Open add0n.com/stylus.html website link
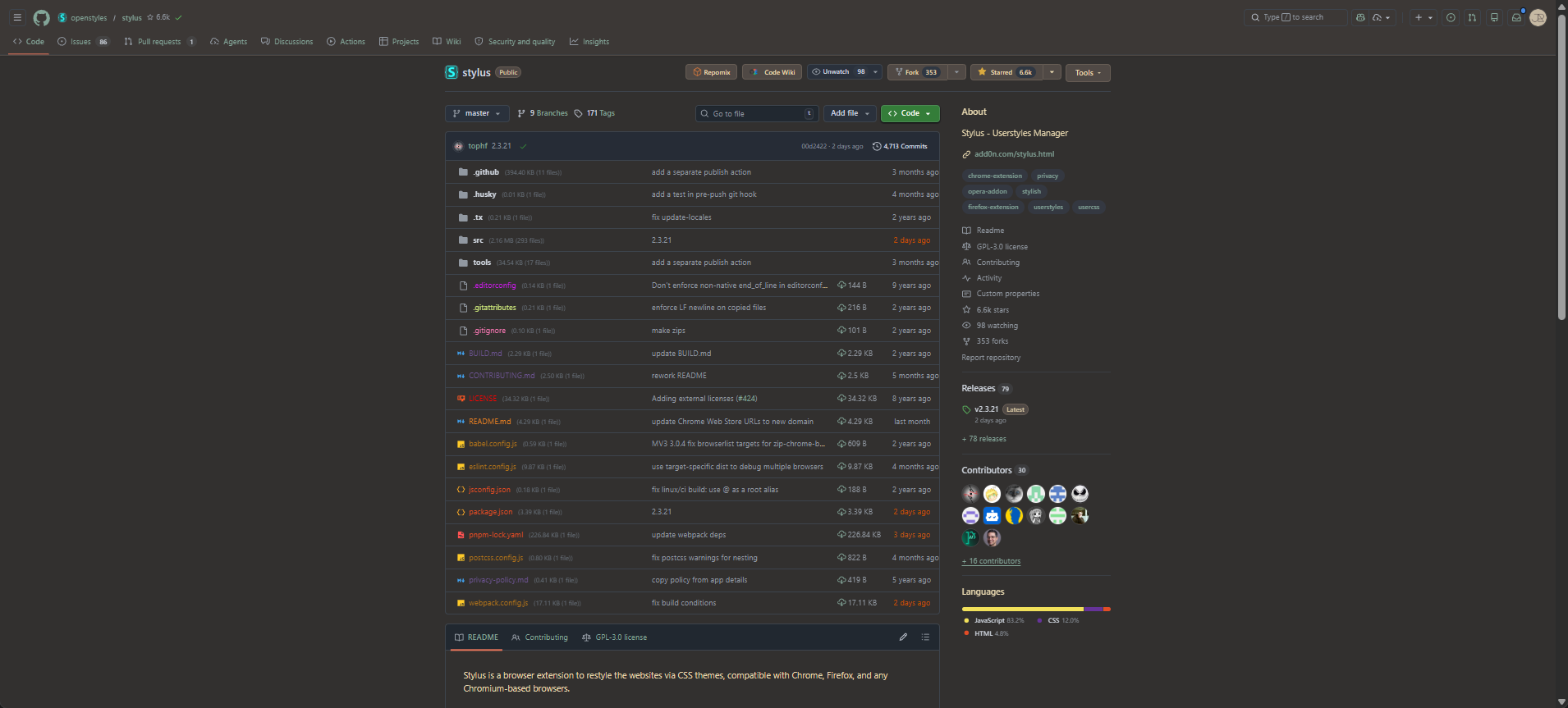 click(1014, 154)
